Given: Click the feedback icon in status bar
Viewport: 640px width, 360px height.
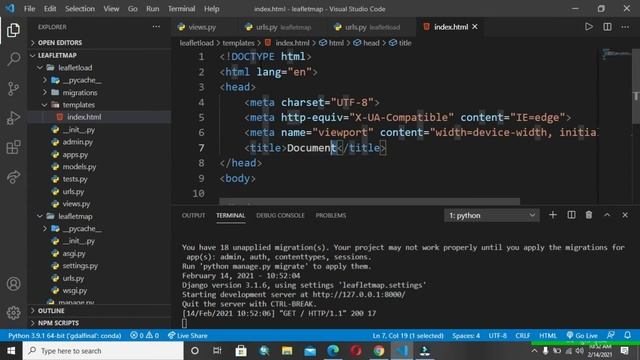Looking at the screenshot, I should click(611, 335).
